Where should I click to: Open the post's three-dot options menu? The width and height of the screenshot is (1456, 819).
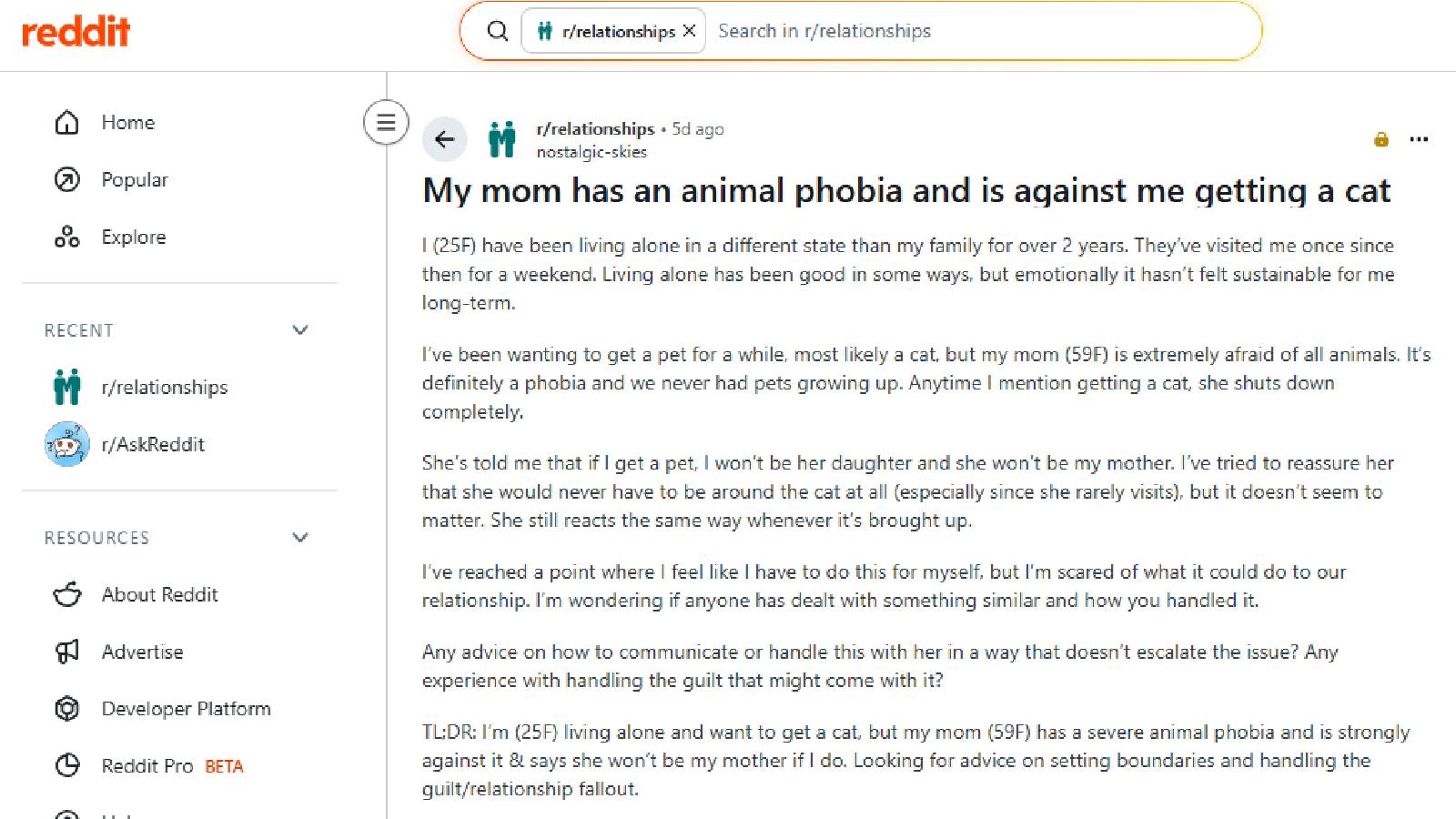[x=1418, y=139]
